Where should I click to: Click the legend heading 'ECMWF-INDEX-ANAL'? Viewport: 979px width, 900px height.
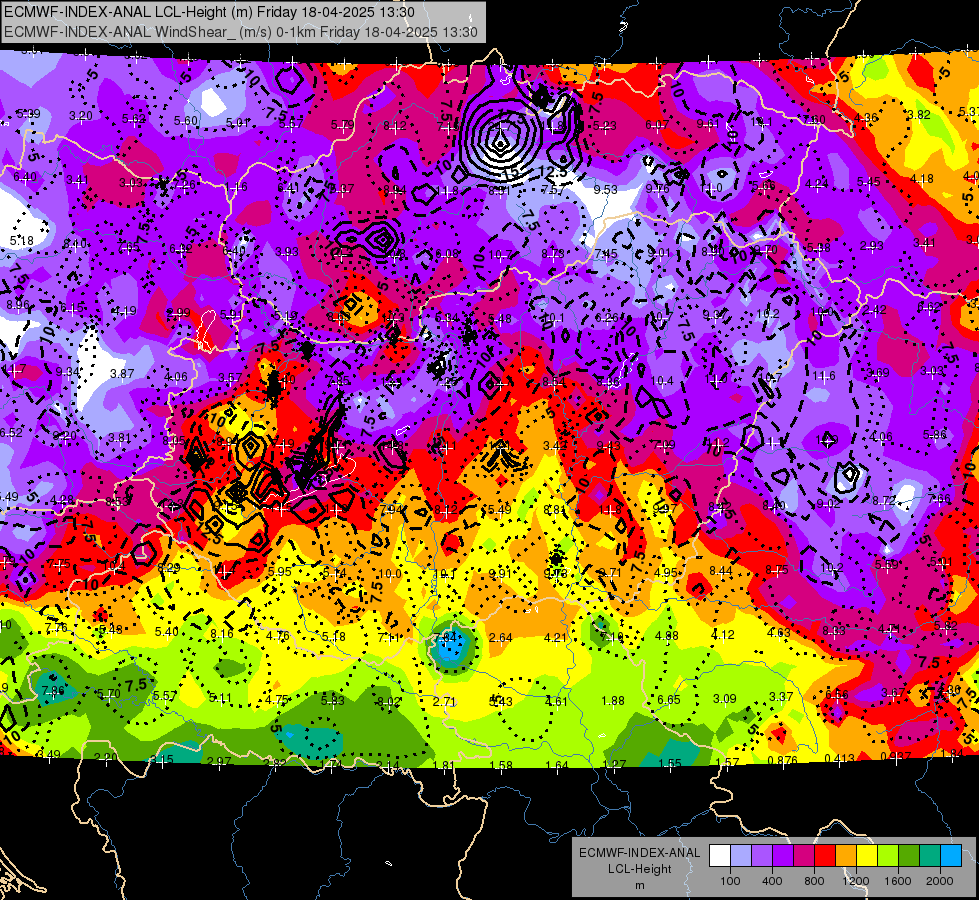pos(639,853)
